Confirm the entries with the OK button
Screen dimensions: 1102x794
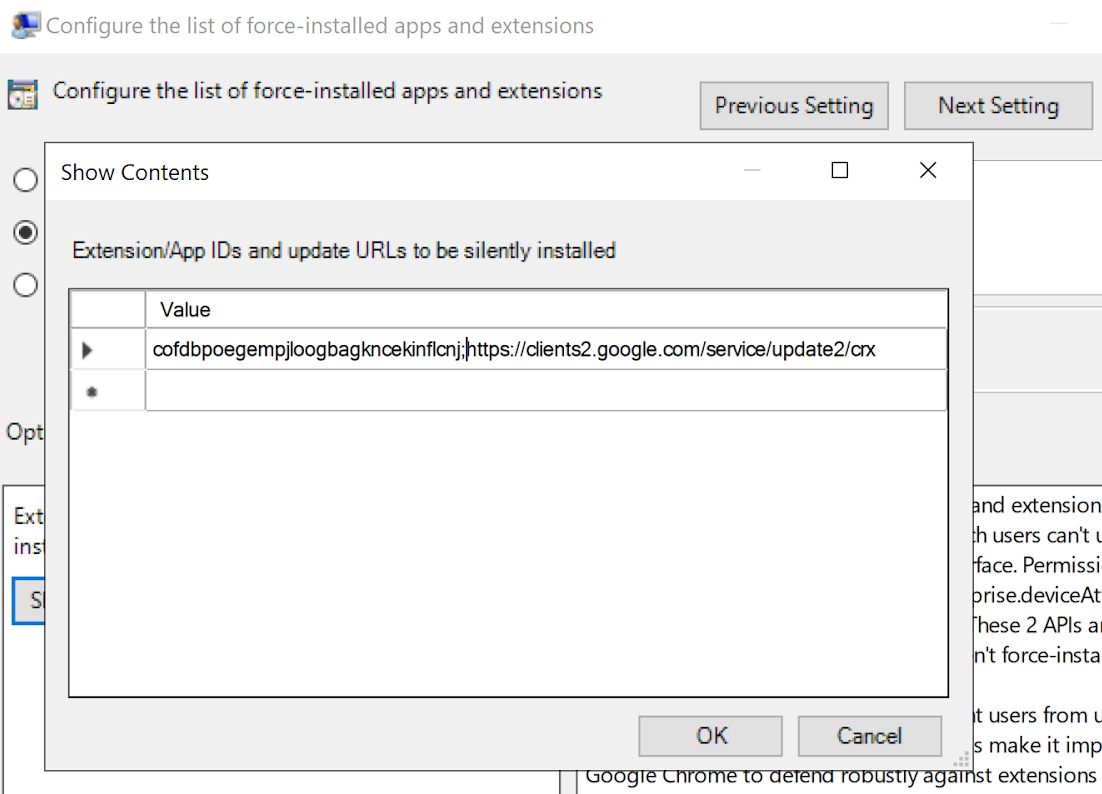[x=709, y=736]
